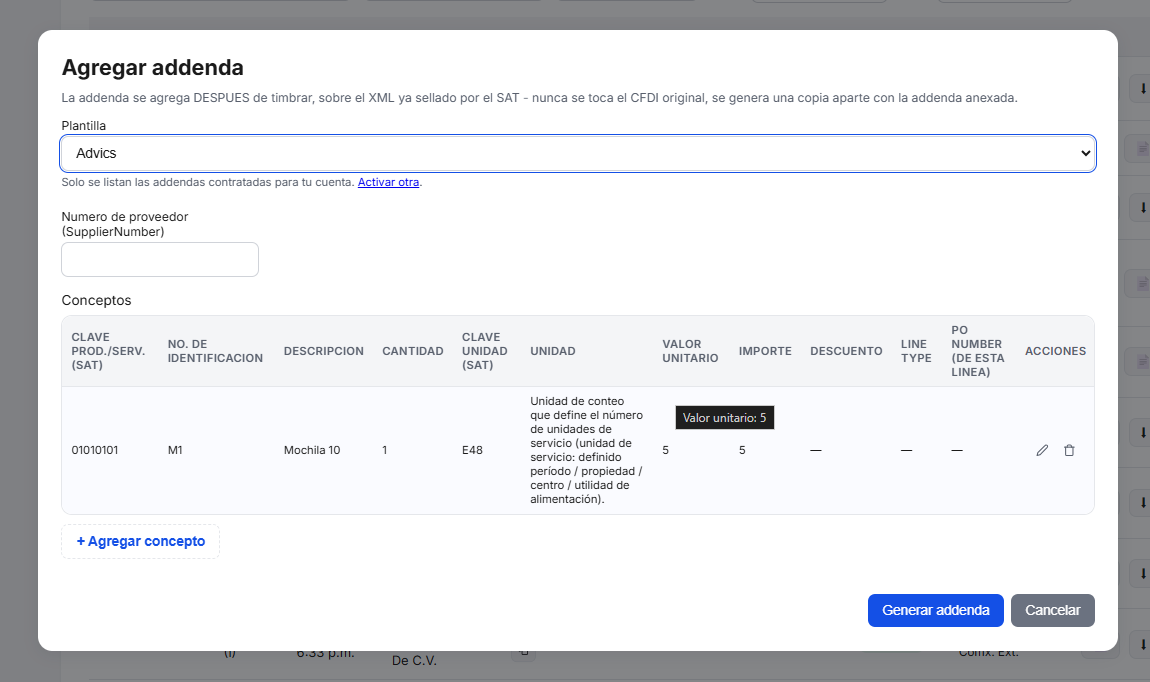Follow the Activar otra link
The width and height of the screenshot is (1150, 682).
click(388, 182)
